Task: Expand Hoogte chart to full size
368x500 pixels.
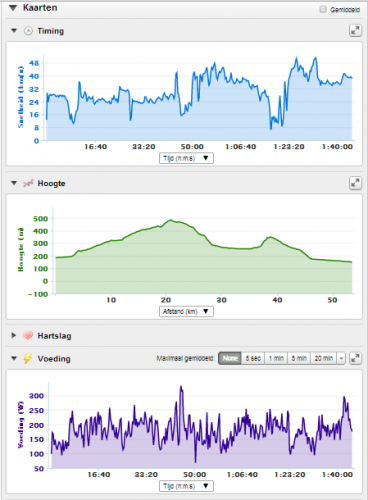Action: point(355,183)
